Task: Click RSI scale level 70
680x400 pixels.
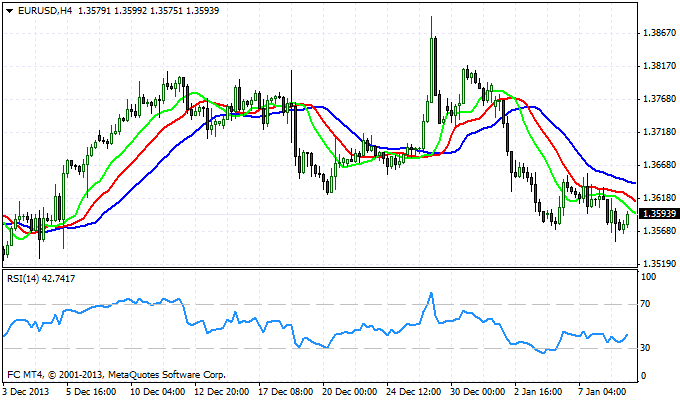Action: point(646,304)
